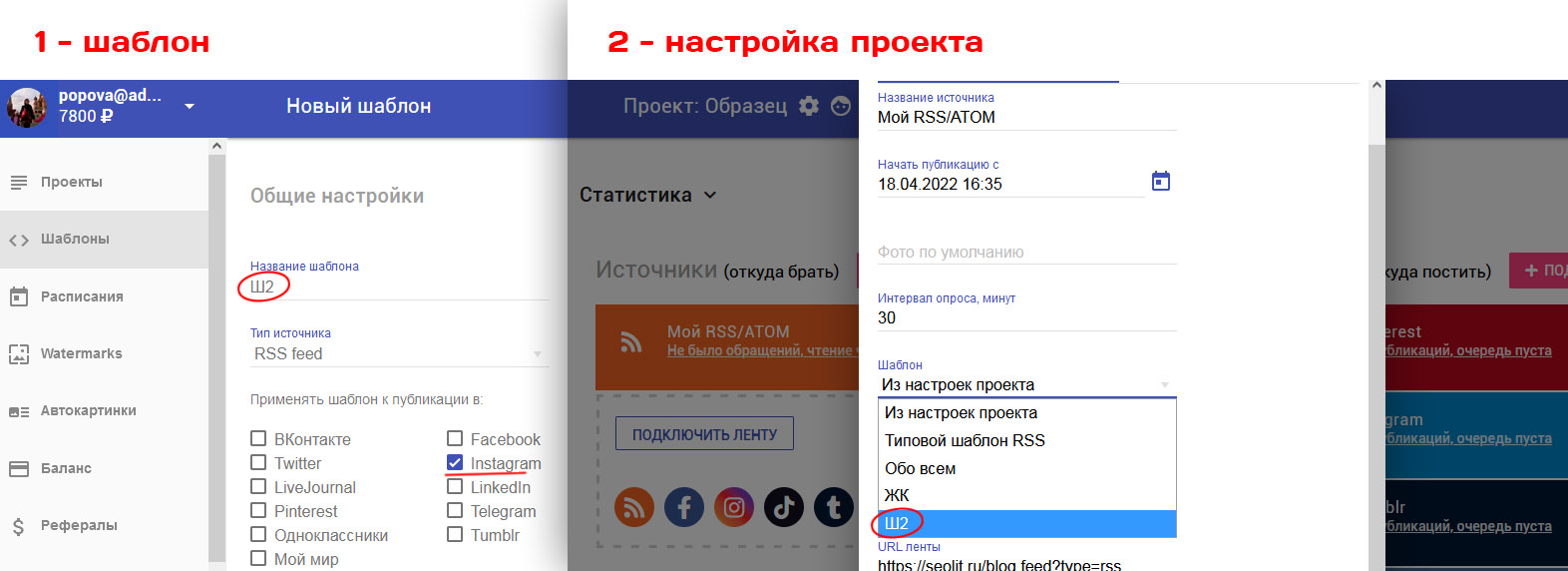Expand the Статистика section chevron
Image resolution: width=1568 pixels, height=571 pixels.
coord(710,196)
